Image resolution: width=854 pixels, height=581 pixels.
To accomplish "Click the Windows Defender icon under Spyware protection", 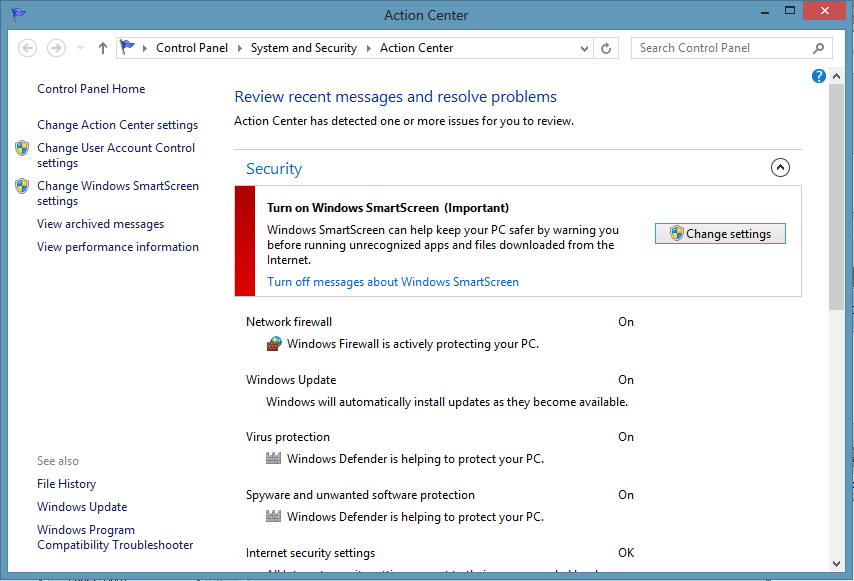I will tap(273, 516).
